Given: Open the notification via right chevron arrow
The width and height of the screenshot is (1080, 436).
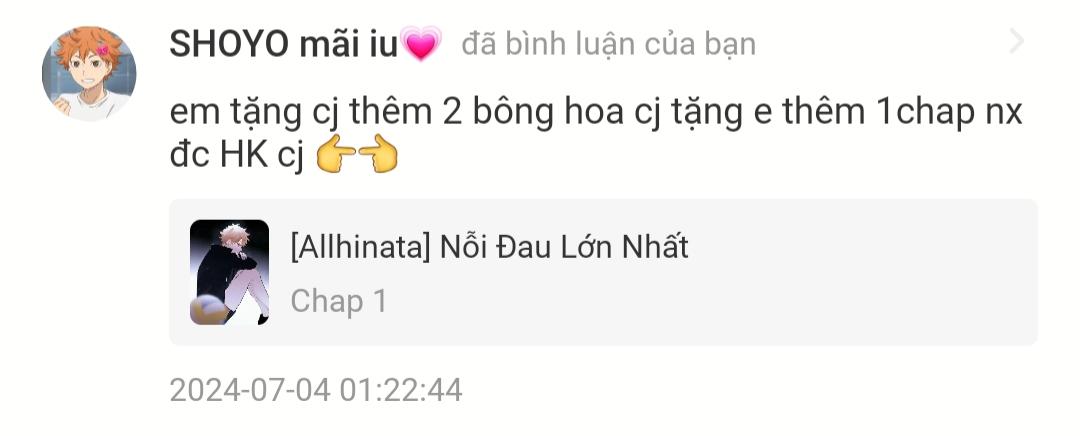Looking at the screenshot, I should pos(1017,42).
